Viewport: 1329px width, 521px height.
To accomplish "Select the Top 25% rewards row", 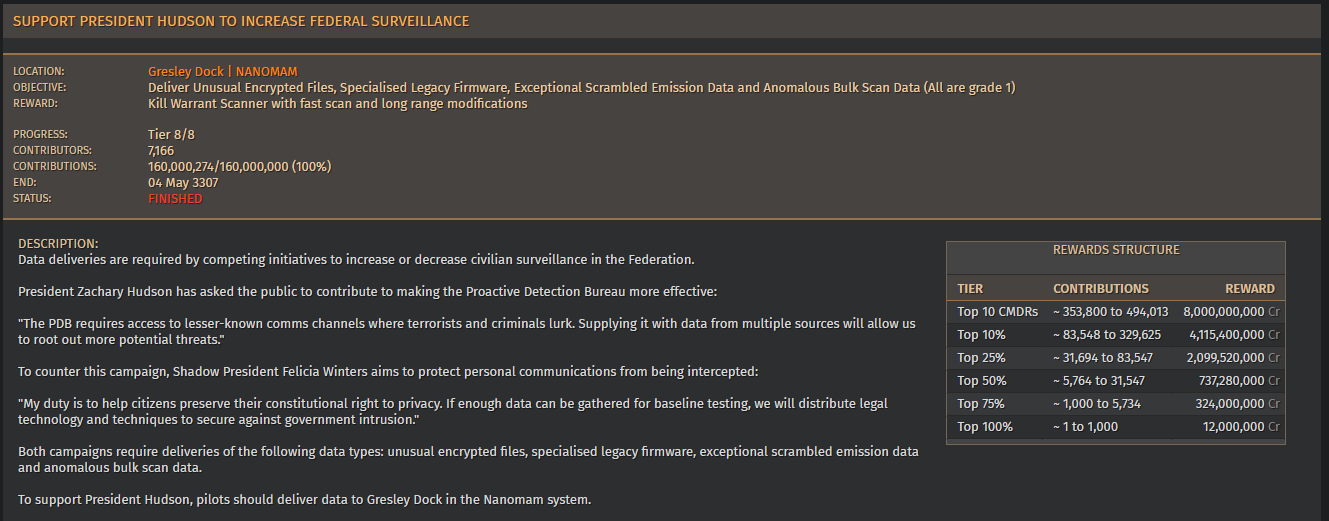I will [x=1115, y=358].
